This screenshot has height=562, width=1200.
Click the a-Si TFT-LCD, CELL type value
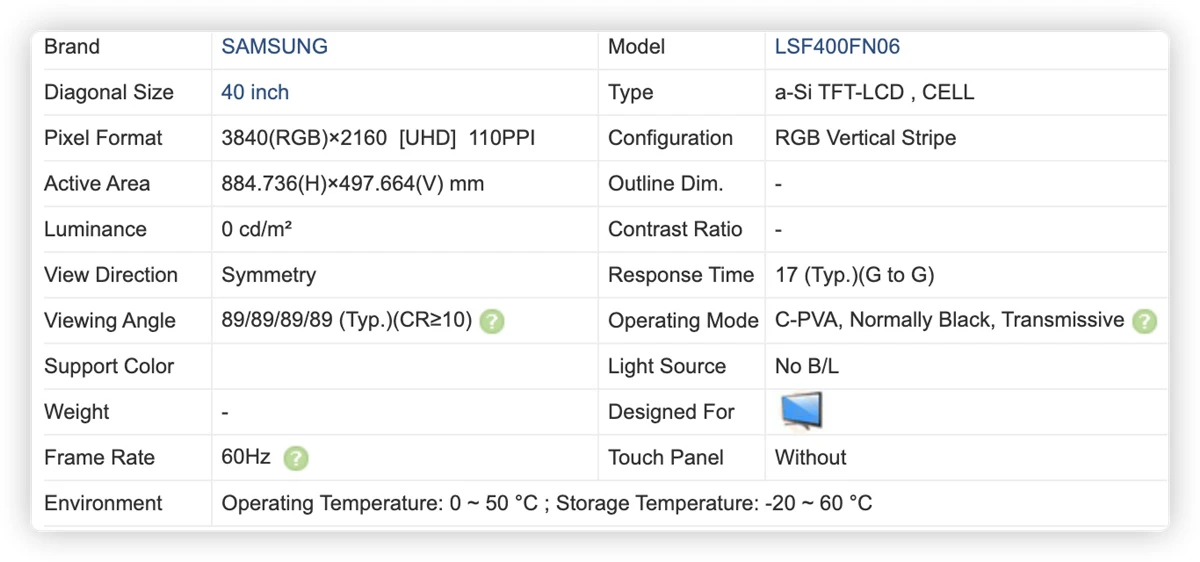coord(875,92)
